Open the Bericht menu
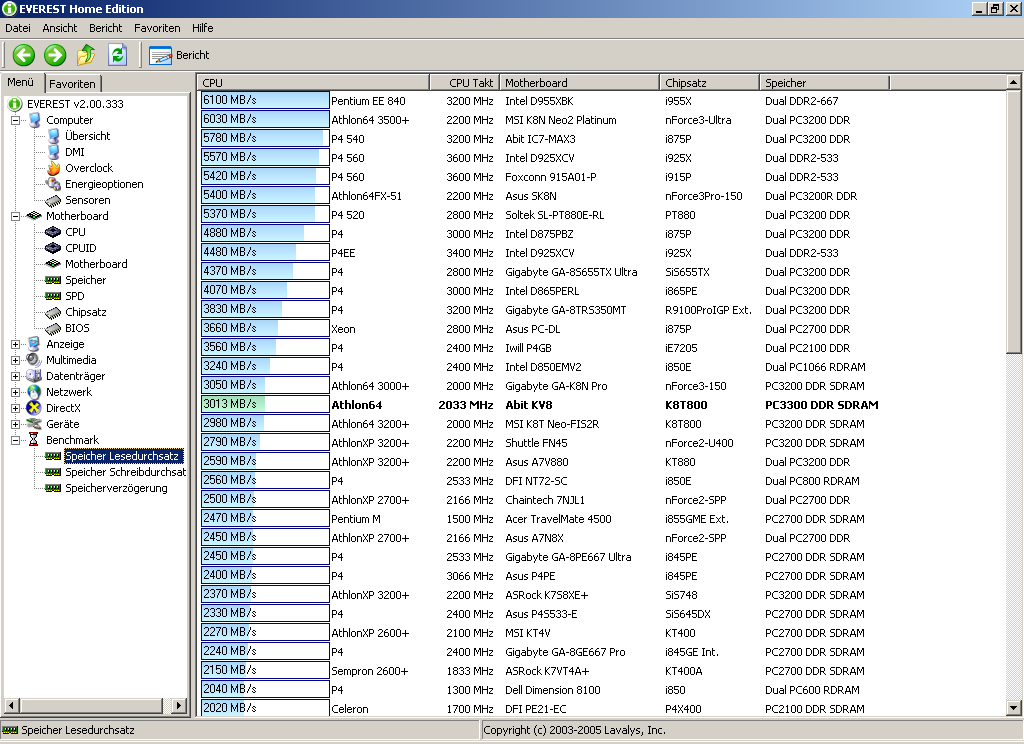The width and height of the screenshot is (1024, 744). pyautogui.click(x=106, y=28)
